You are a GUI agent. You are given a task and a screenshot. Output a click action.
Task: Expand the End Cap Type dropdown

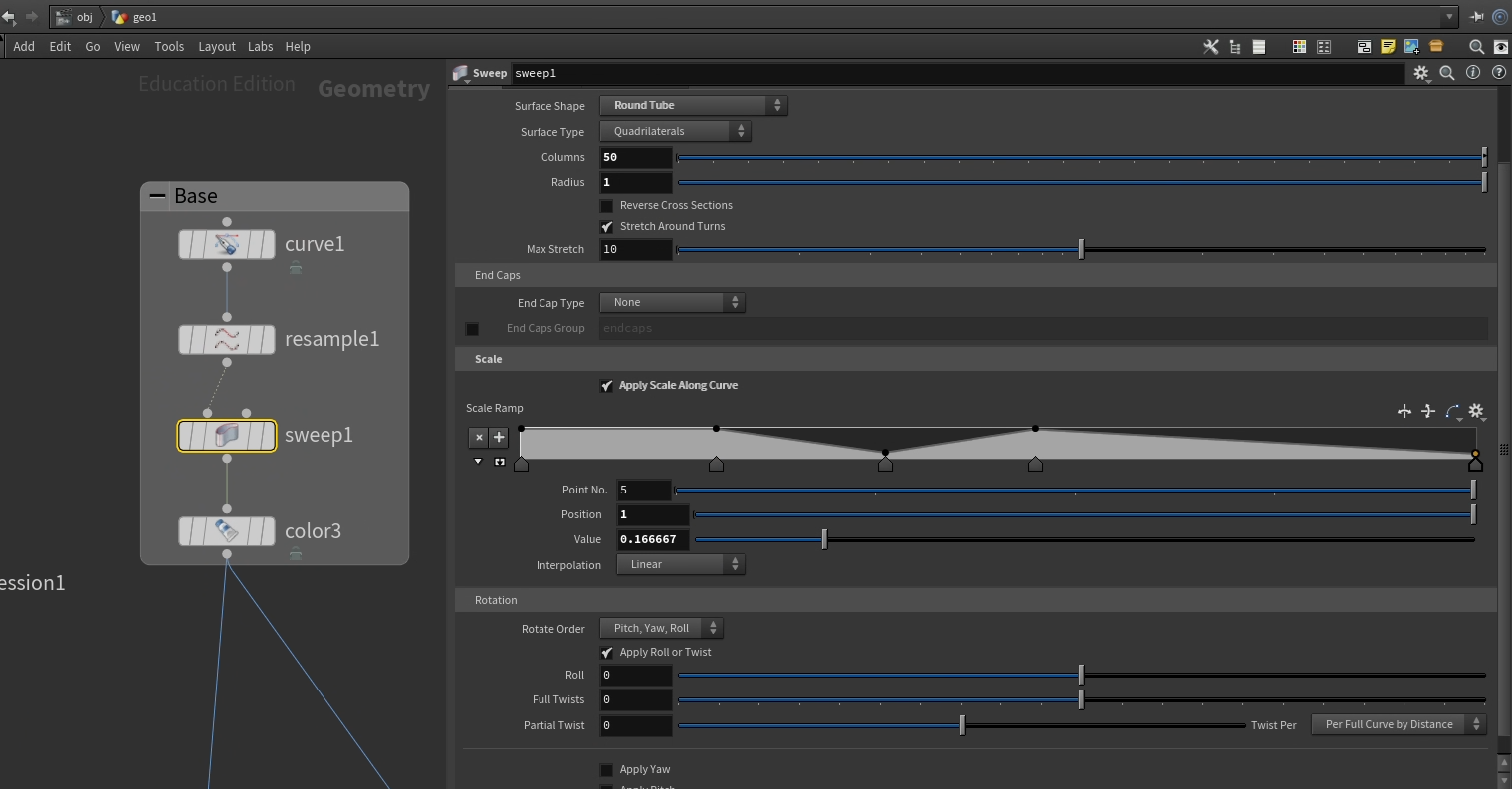pyautogui.click(x=672, y=302)
